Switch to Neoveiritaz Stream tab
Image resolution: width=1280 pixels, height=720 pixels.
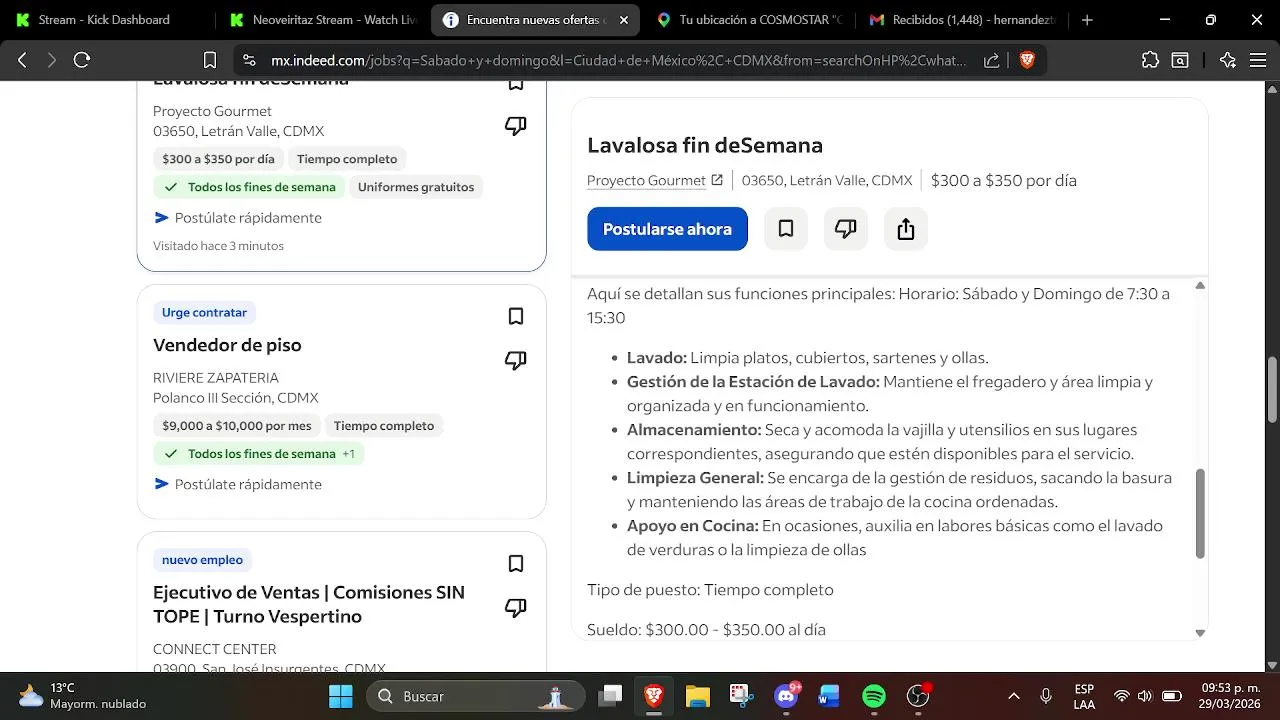coord(324,20)
